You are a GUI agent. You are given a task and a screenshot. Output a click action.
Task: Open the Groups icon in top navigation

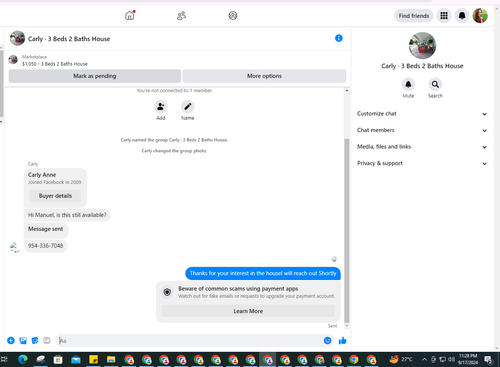pos(233,15)
